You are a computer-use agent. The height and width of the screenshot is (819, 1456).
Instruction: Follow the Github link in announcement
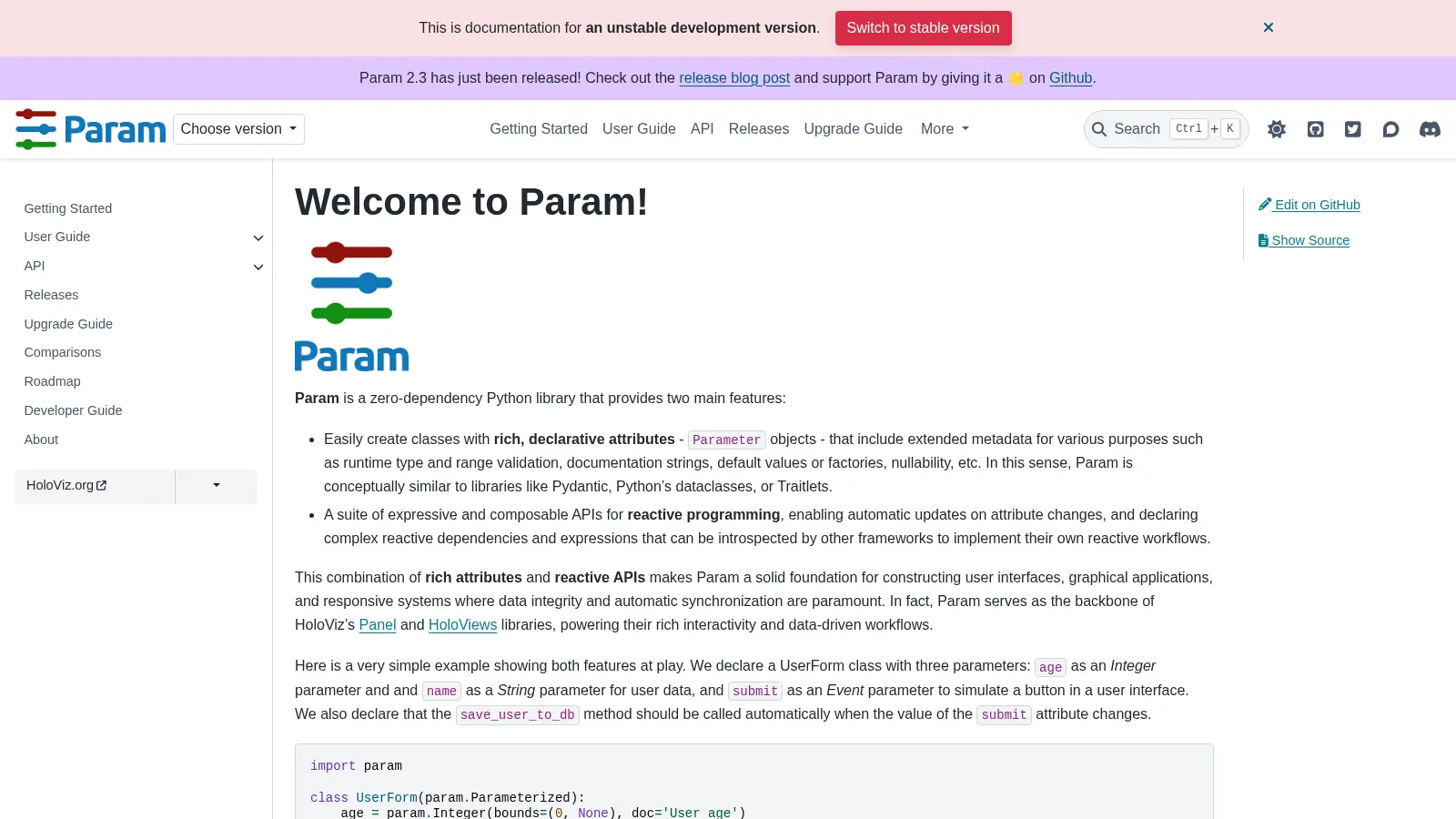point(1070,78)
